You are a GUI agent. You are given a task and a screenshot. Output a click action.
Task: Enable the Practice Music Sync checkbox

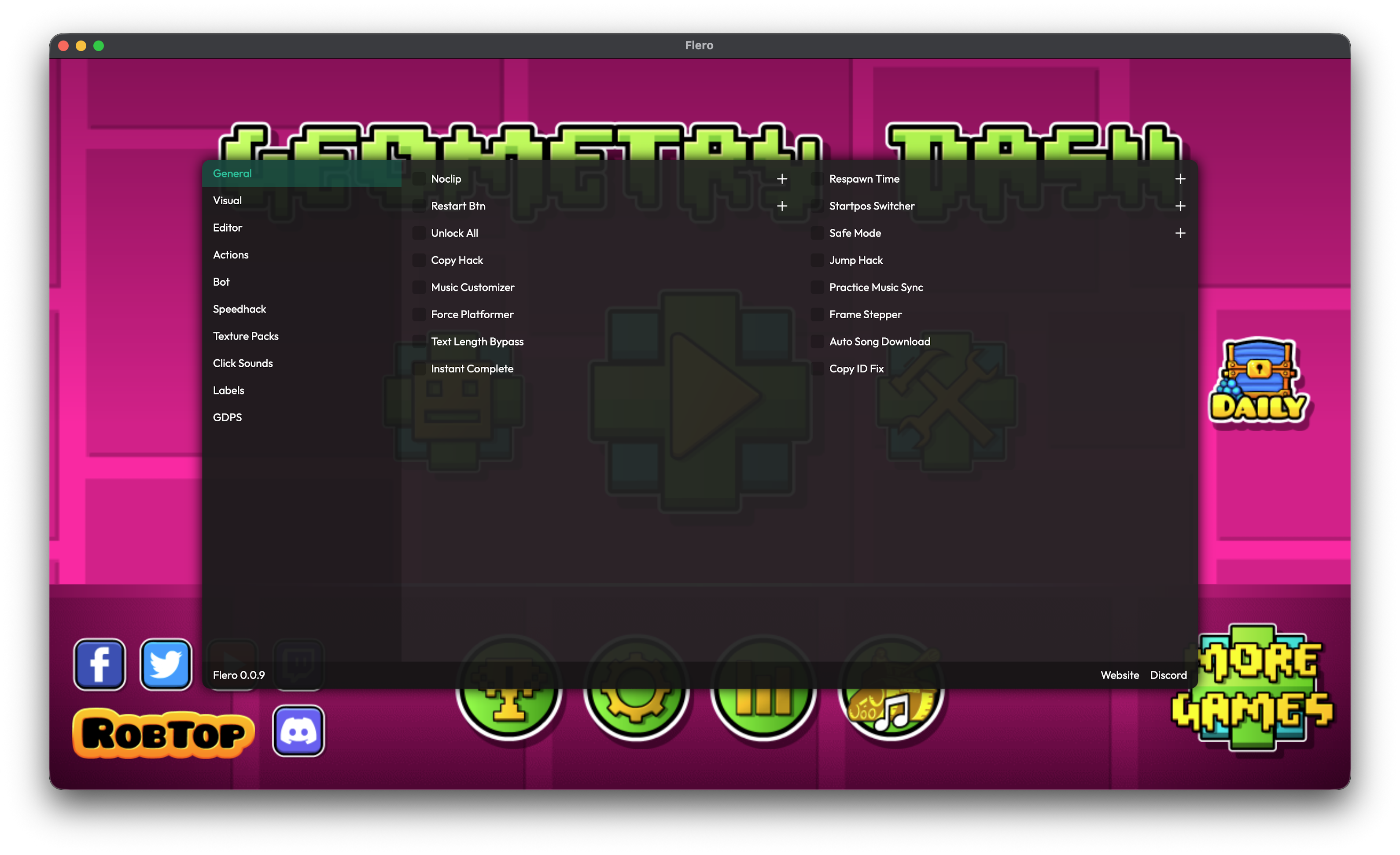[818, 287]
